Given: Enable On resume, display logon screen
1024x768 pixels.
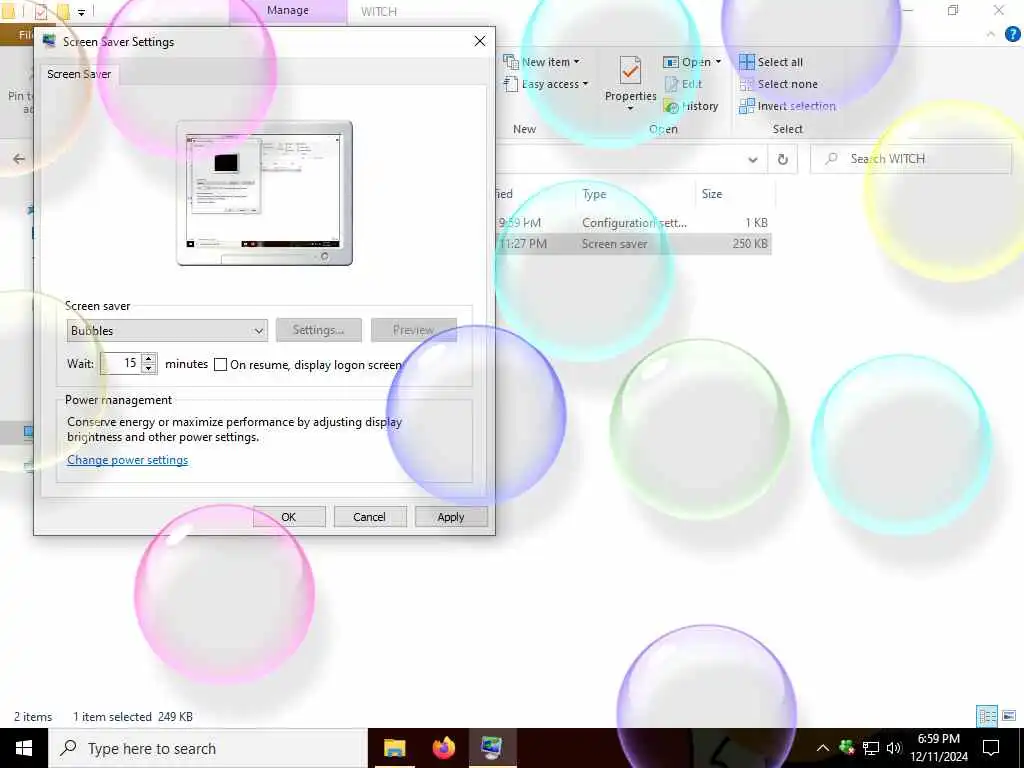Looking at the screenshot, I should (221, 364).
